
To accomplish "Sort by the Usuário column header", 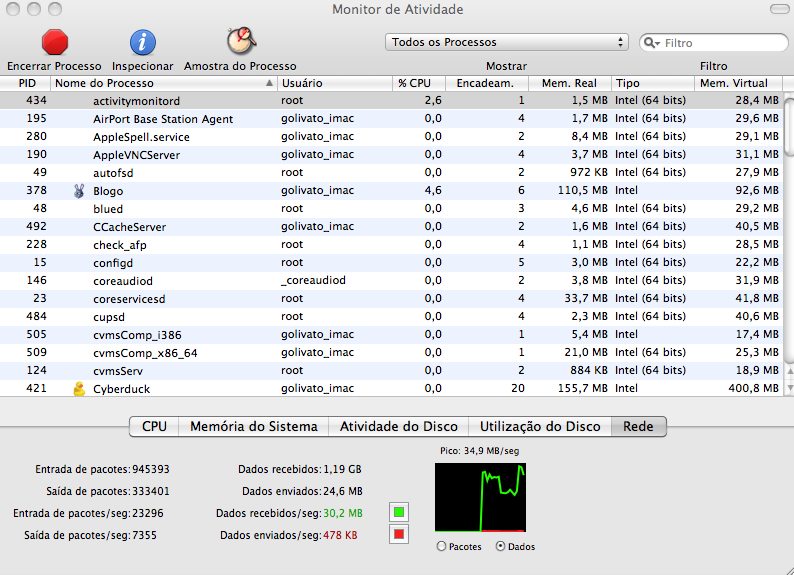I will click(x=335, y=83).
